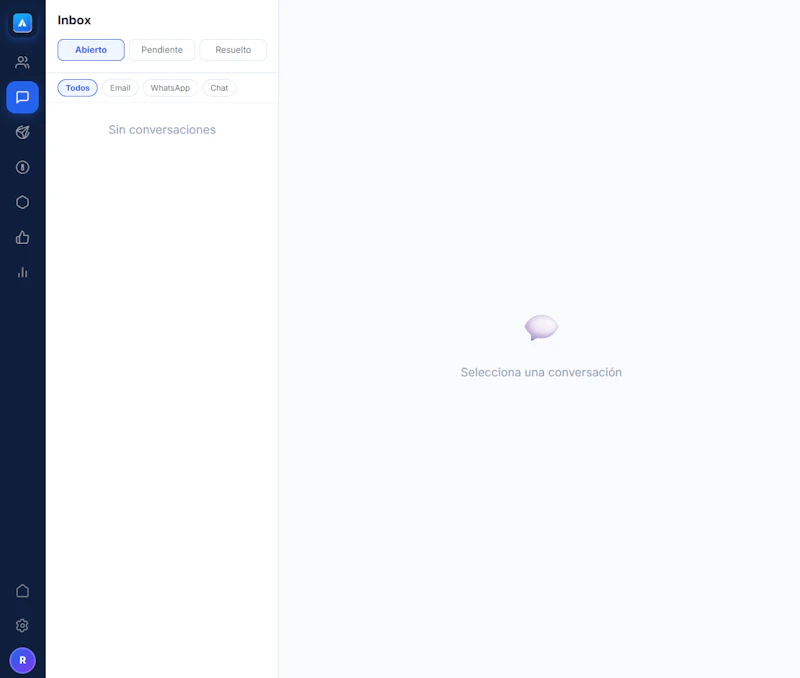Go to the home icon
800x678 pixels.
click(22, 591)
